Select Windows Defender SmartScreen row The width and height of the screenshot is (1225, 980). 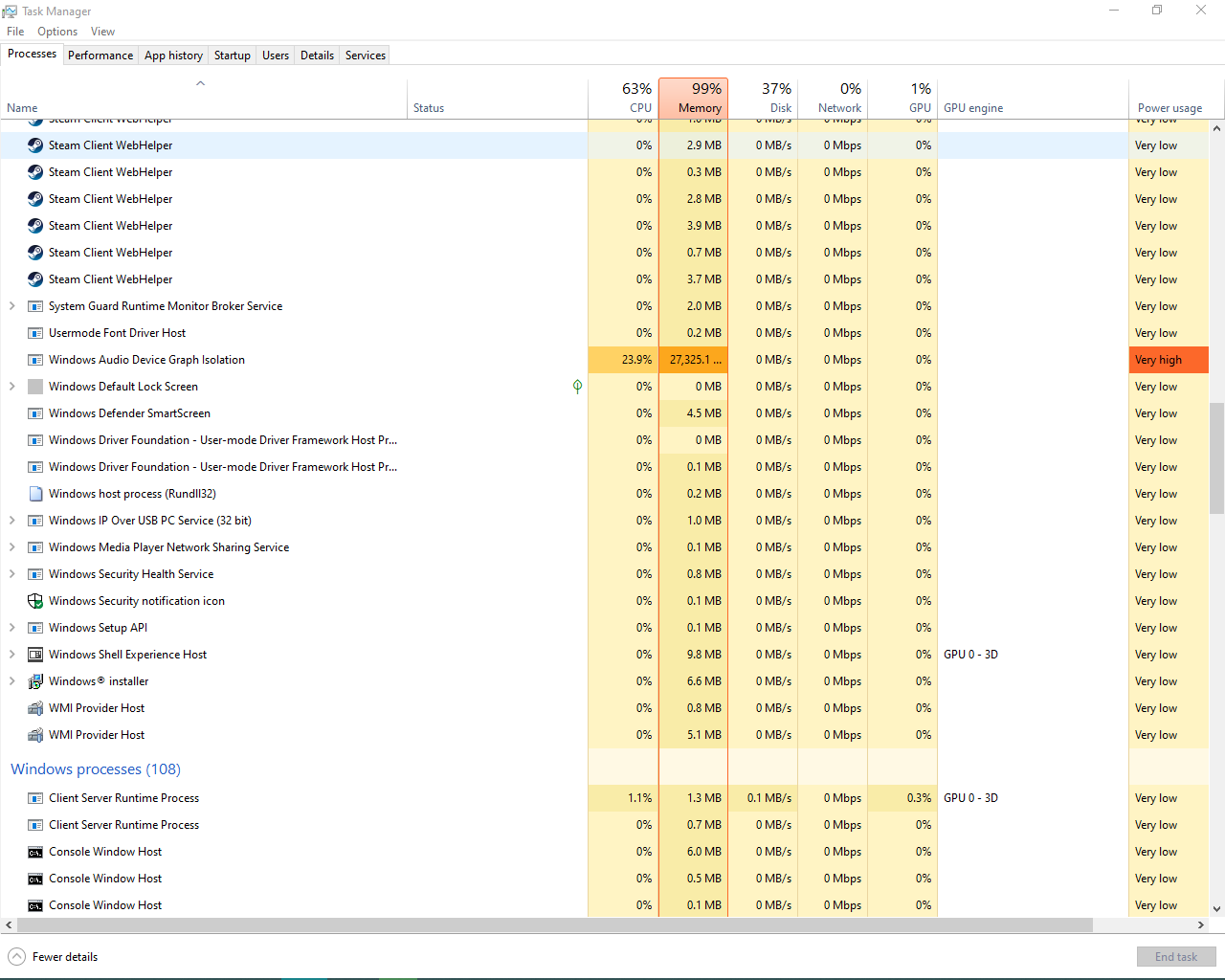tap(605, 413)
